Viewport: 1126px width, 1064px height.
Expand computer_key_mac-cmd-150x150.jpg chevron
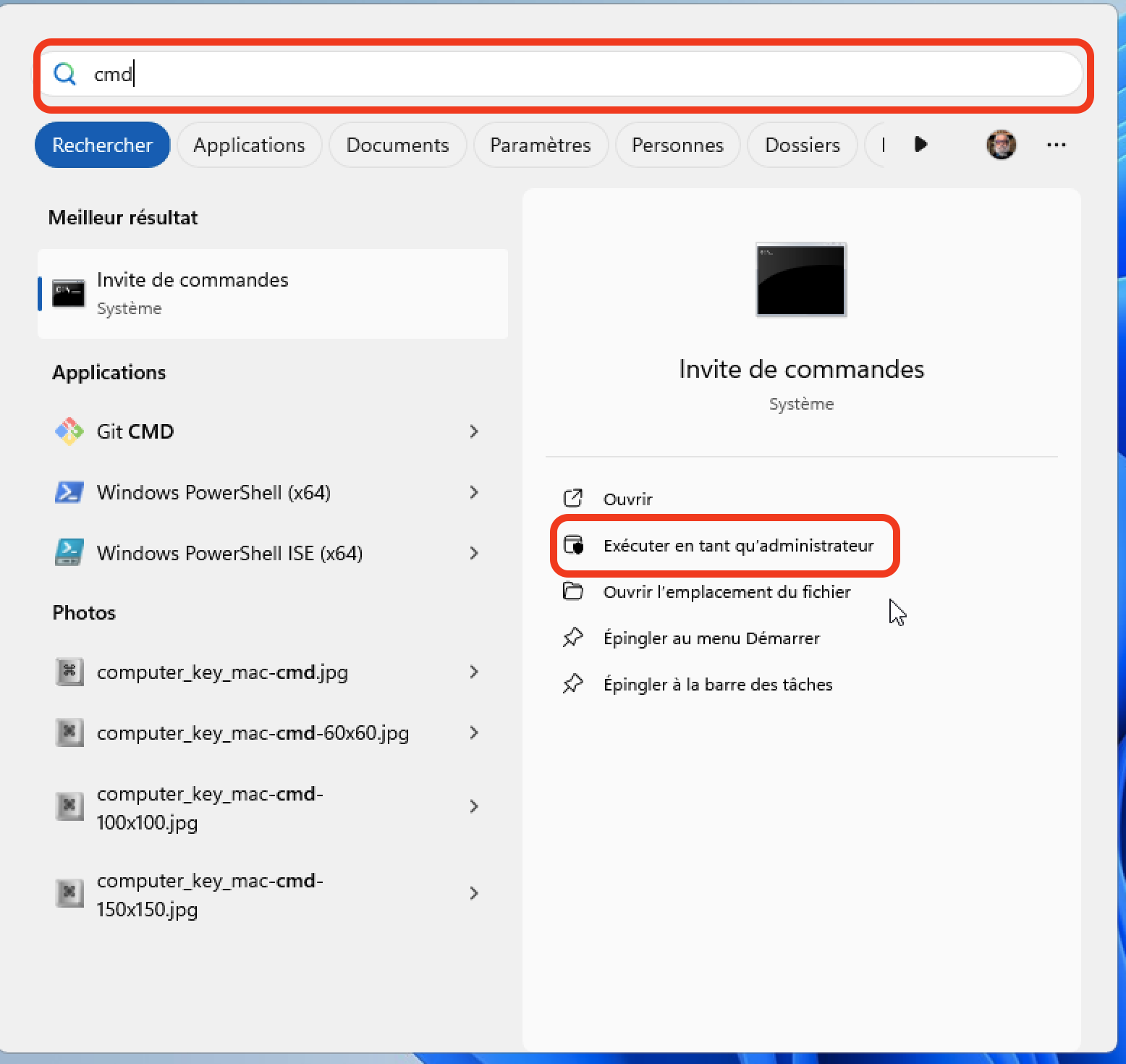474,893
